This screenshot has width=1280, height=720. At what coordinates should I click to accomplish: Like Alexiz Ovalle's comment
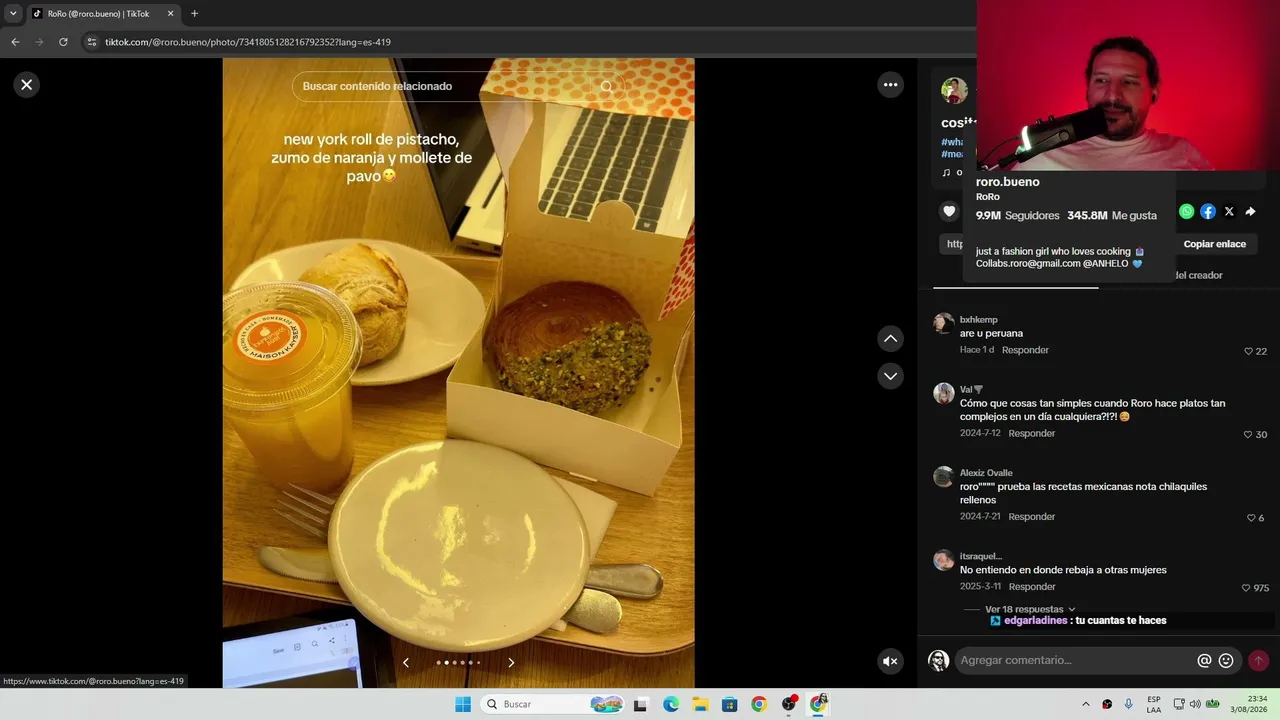(x=1251, y=517)
